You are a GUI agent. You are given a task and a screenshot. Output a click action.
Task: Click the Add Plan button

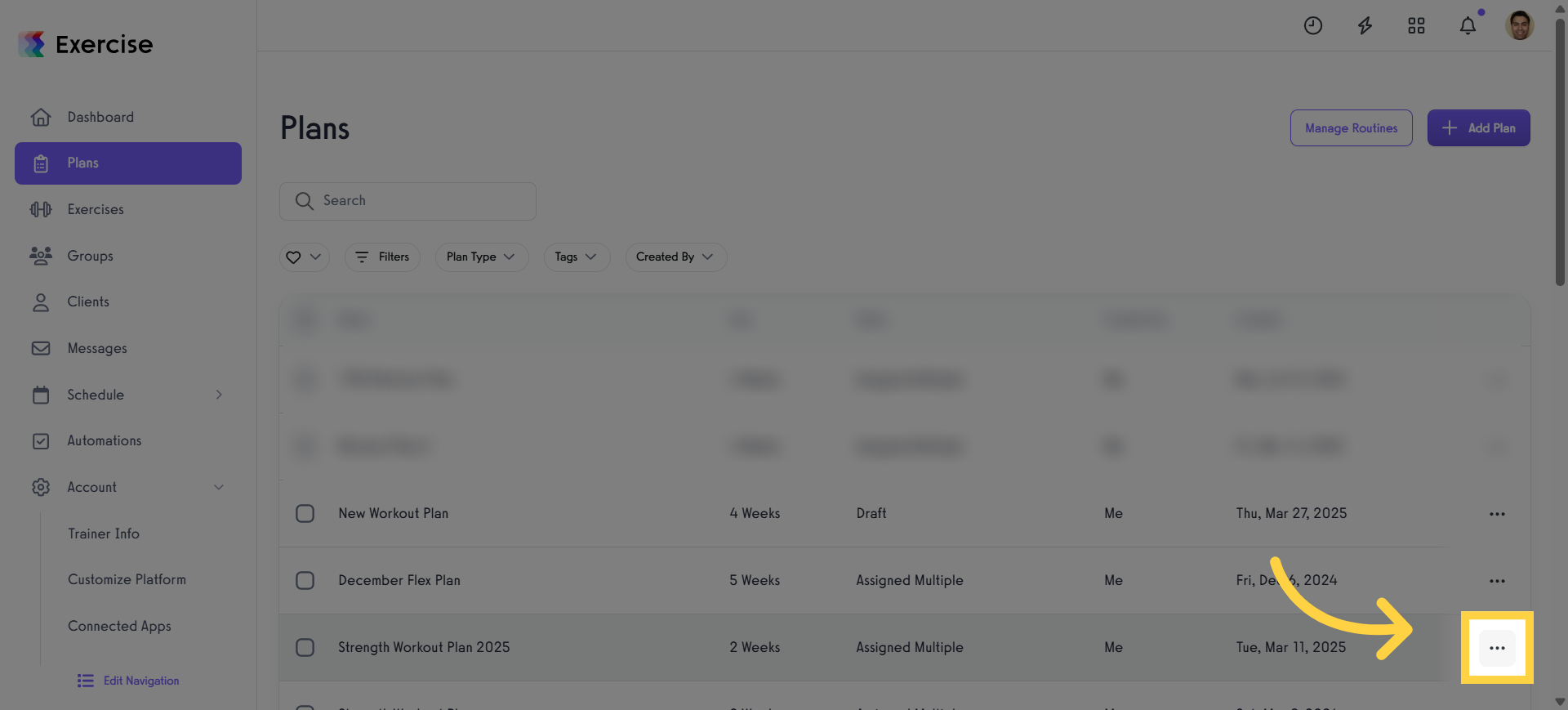click(x=1478, y=128)
